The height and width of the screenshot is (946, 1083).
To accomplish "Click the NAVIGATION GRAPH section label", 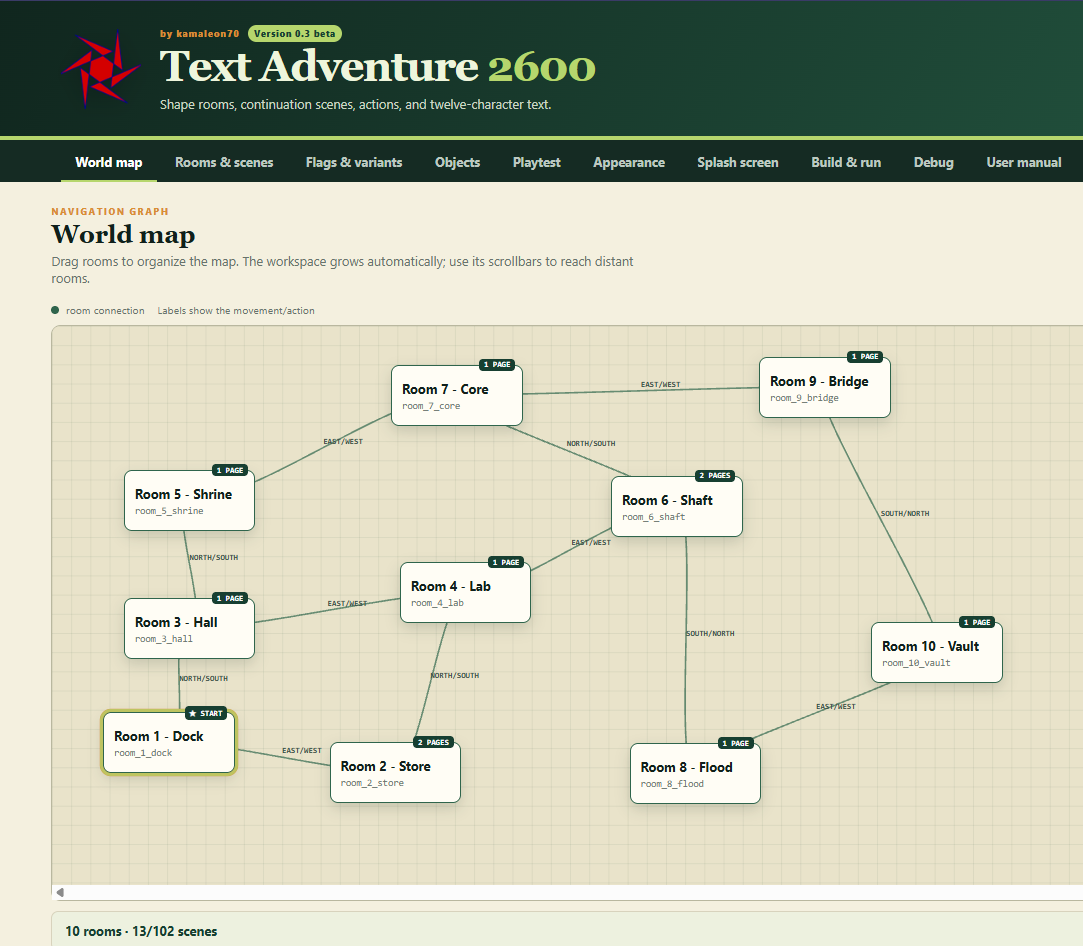I will tap(110, 211).
